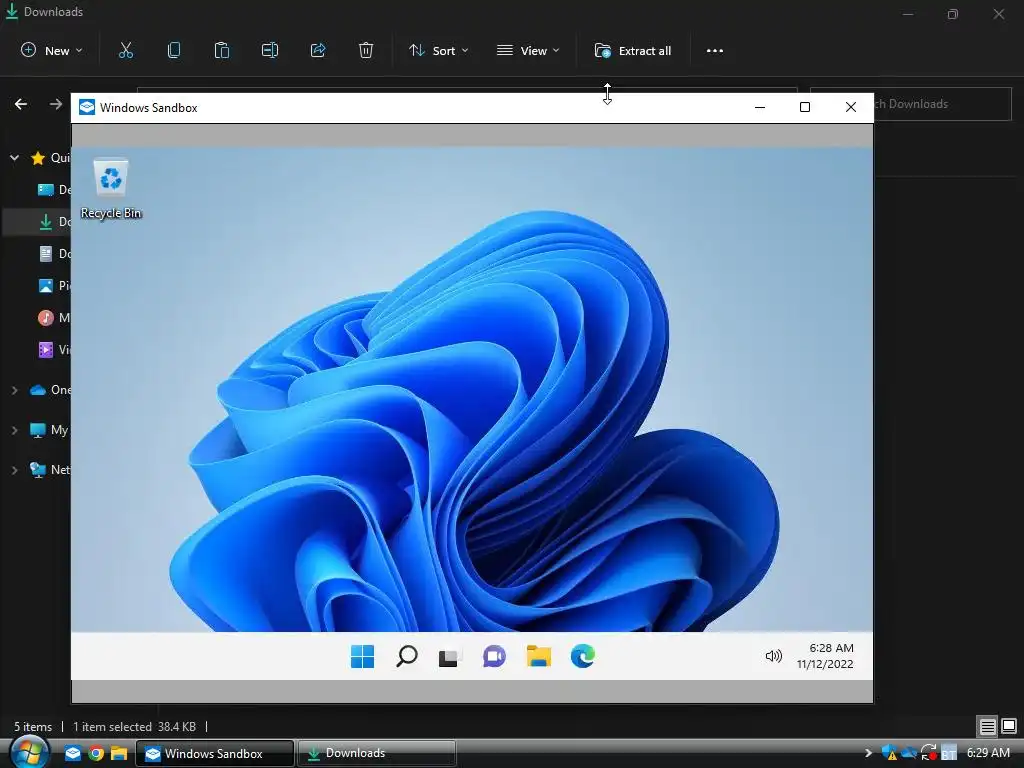Click the Extract all button
This screenshot has height=768, width=1024.
pos(633,50)
